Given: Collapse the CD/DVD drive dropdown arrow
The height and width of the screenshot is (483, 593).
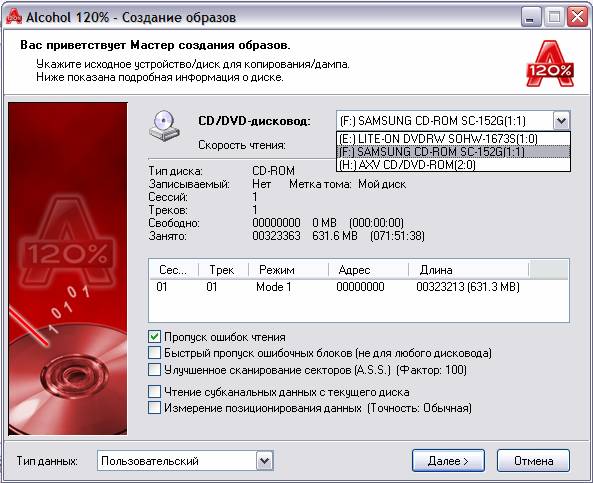Looking at the screenshot, I should point(561,121).
